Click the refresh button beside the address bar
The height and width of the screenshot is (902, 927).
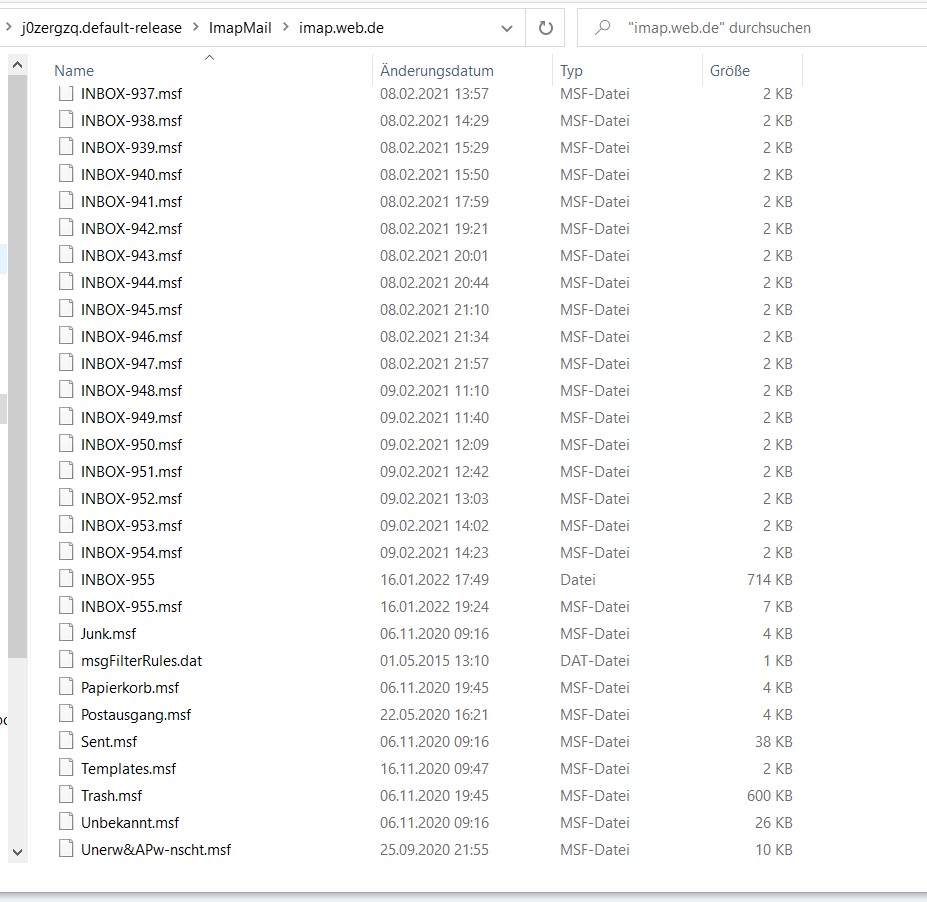coord(545,28)
